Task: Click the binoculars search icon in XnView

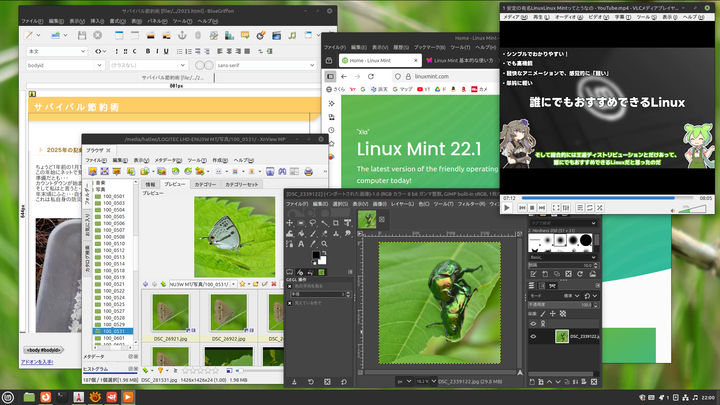Action: click(x=282, y=171)
